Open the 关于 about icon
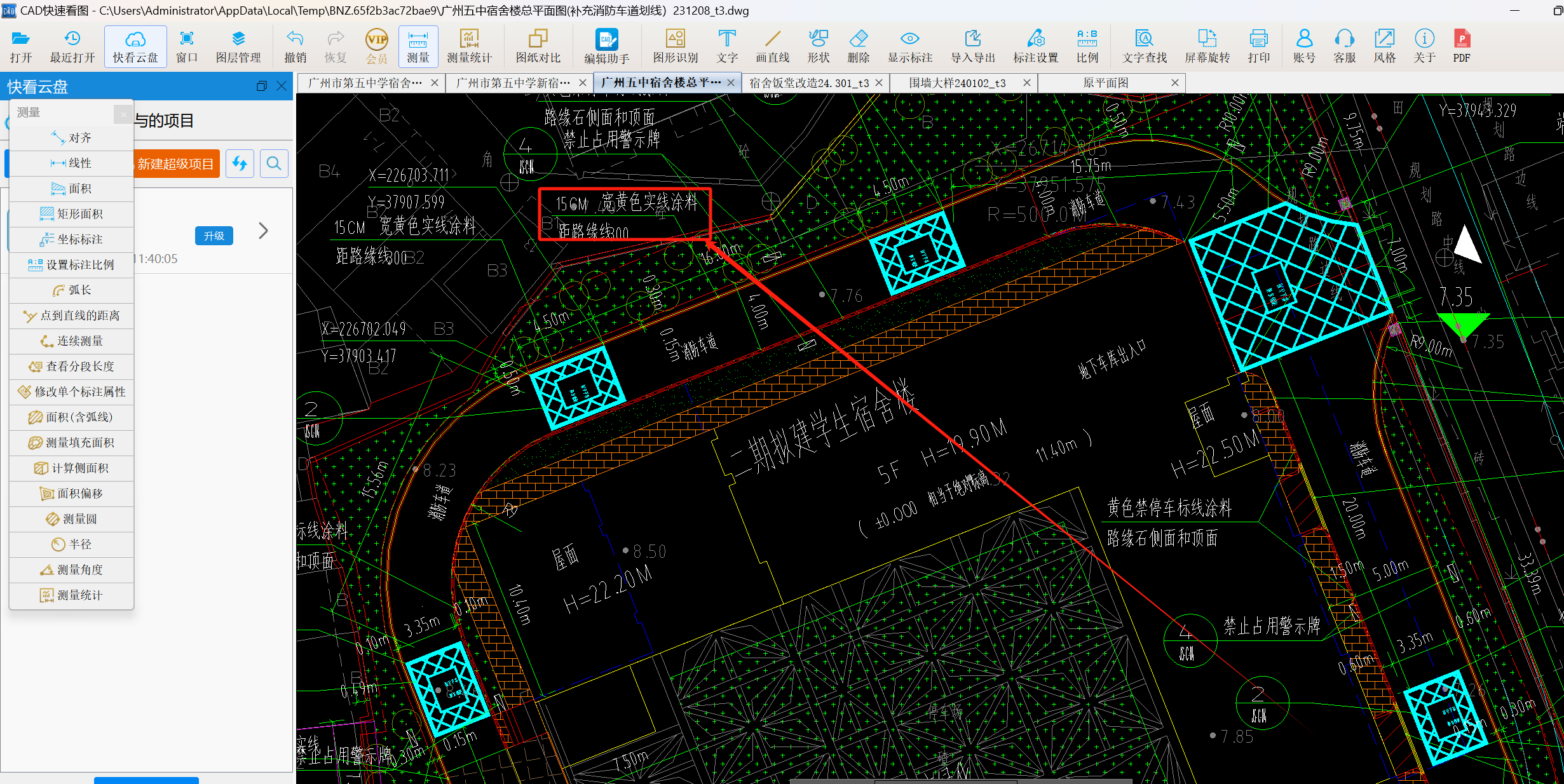This screenshot has height=784, width=1564. tap(1424, 46)
